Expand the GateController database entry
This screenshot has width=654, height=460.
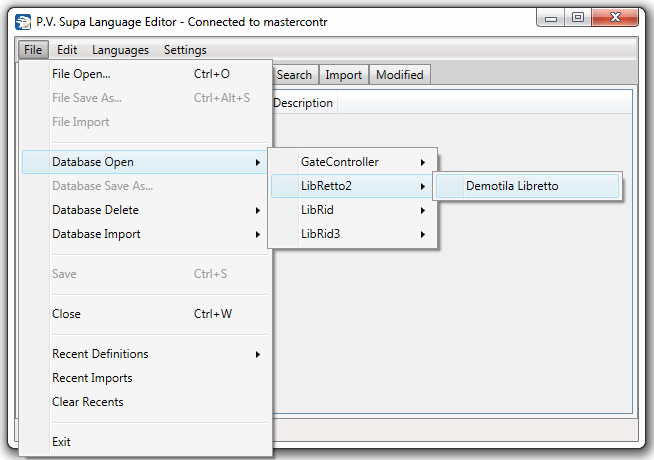pyautogui.click(x=340, y=162)
